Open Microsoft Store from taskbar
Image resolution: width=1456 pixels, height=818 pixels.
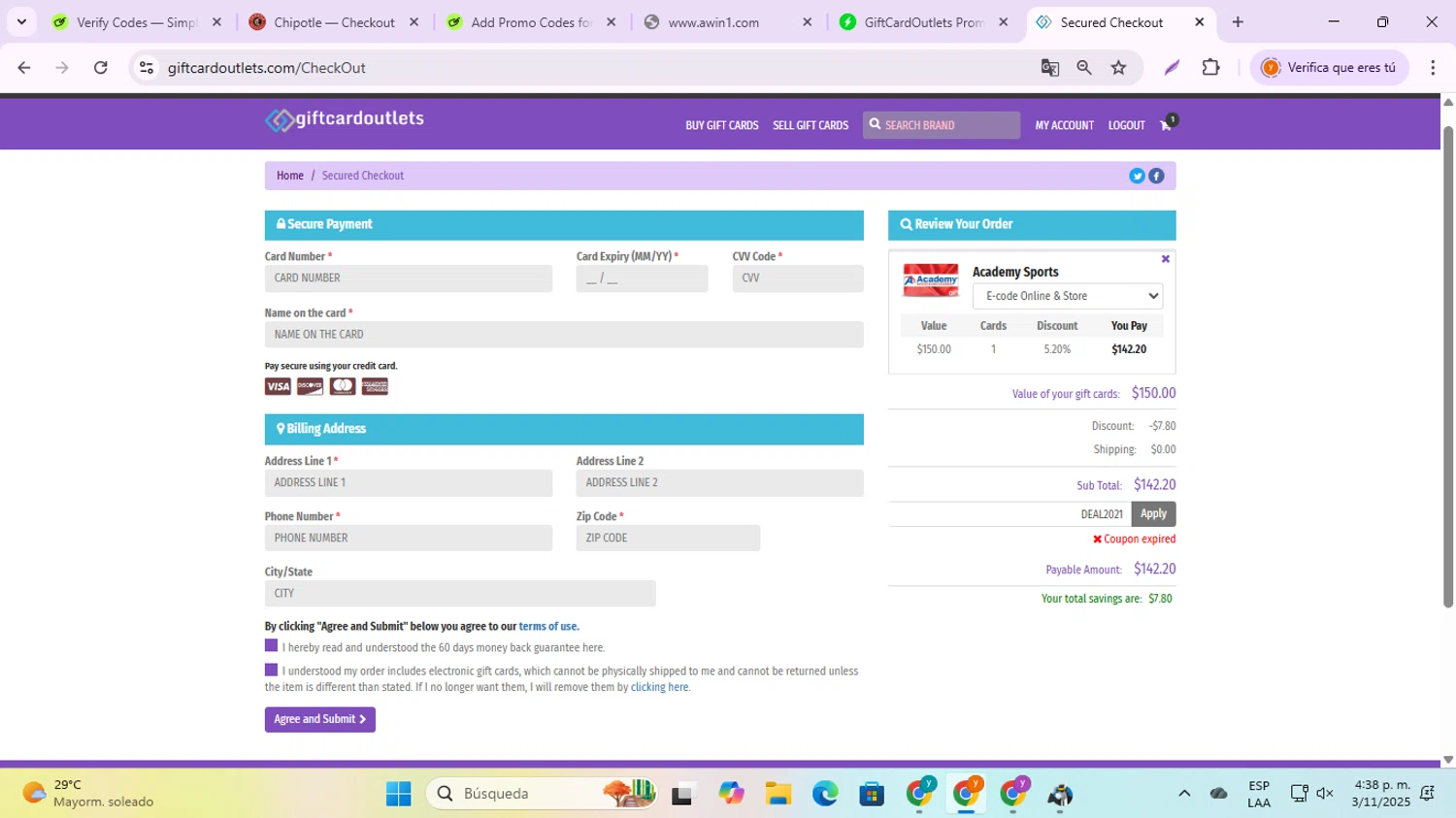click(x=872, y=794)
